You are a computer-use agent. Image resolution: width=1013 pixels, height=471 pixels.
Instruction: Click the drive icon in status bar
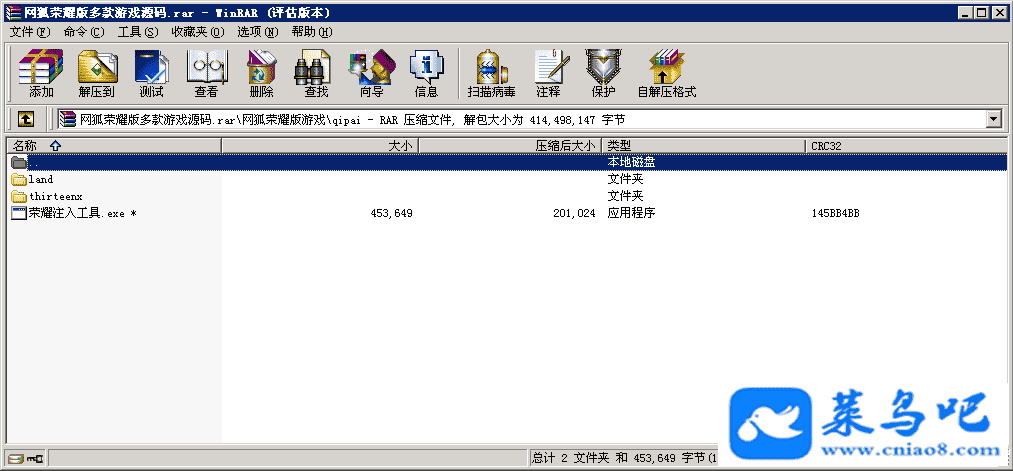coord(16,459)
